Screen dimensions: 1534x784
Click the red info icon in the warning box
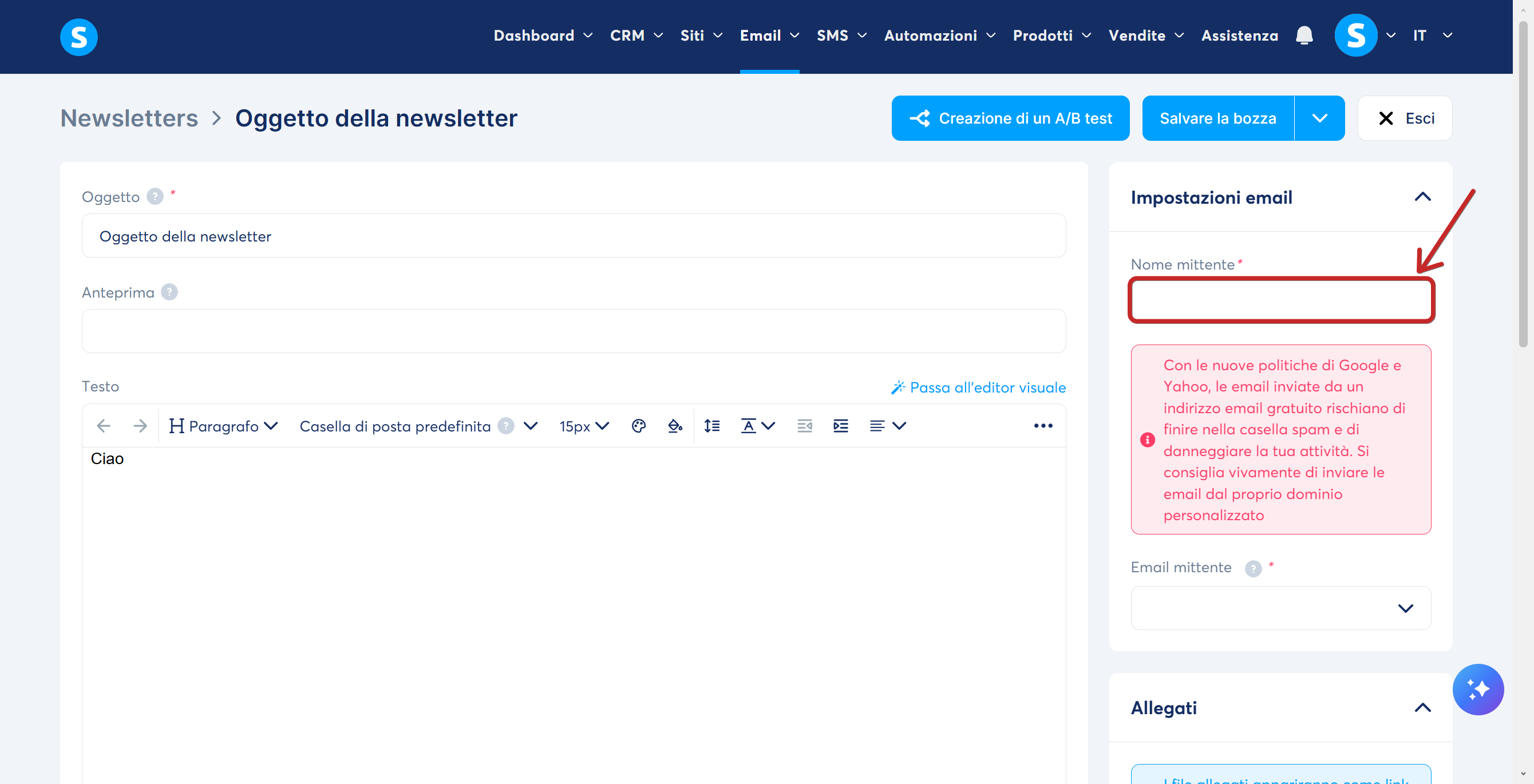click(x=1147, y=440)
